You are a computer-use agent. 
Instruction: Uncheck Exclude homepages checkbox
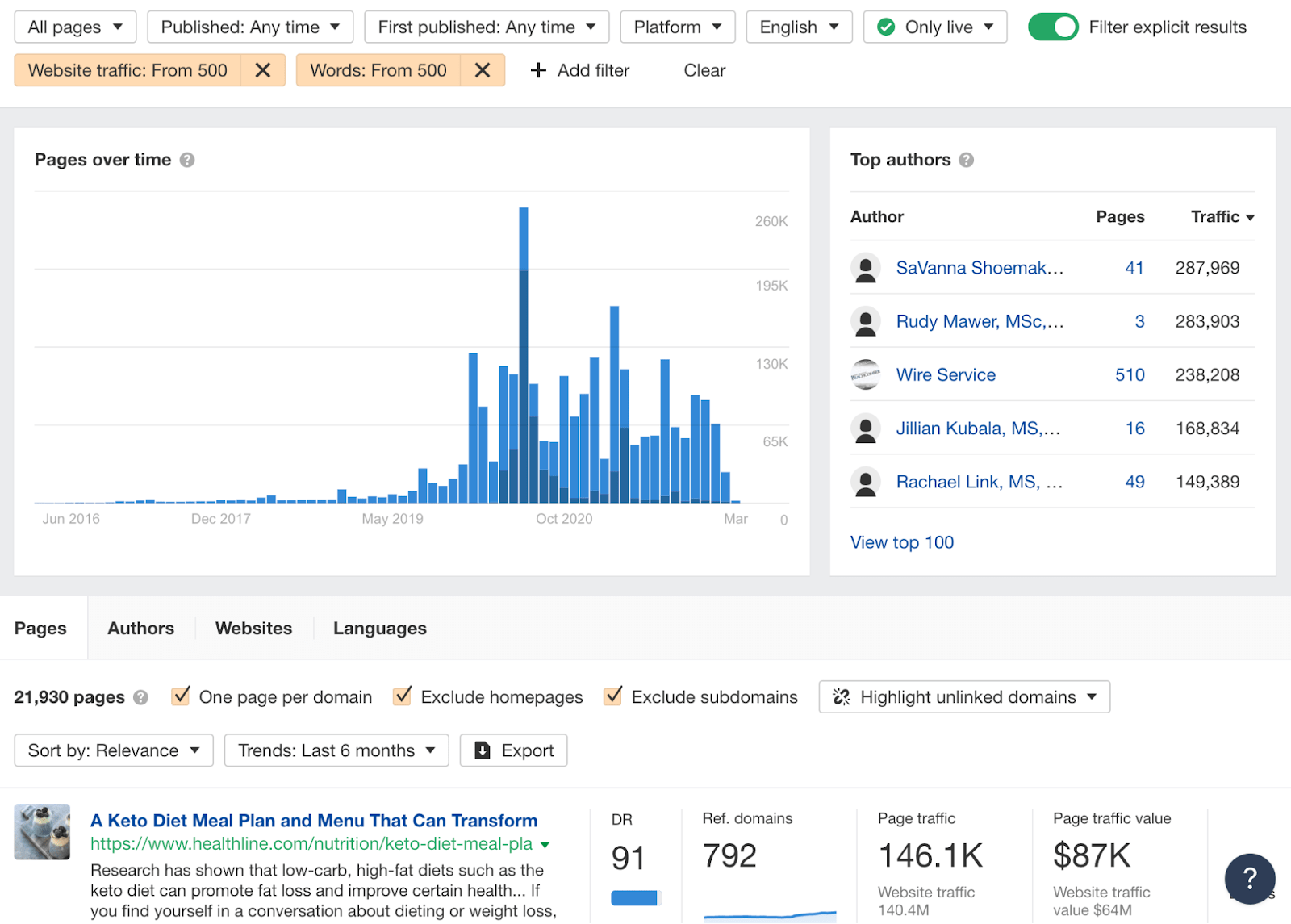(x=402, y=696)
